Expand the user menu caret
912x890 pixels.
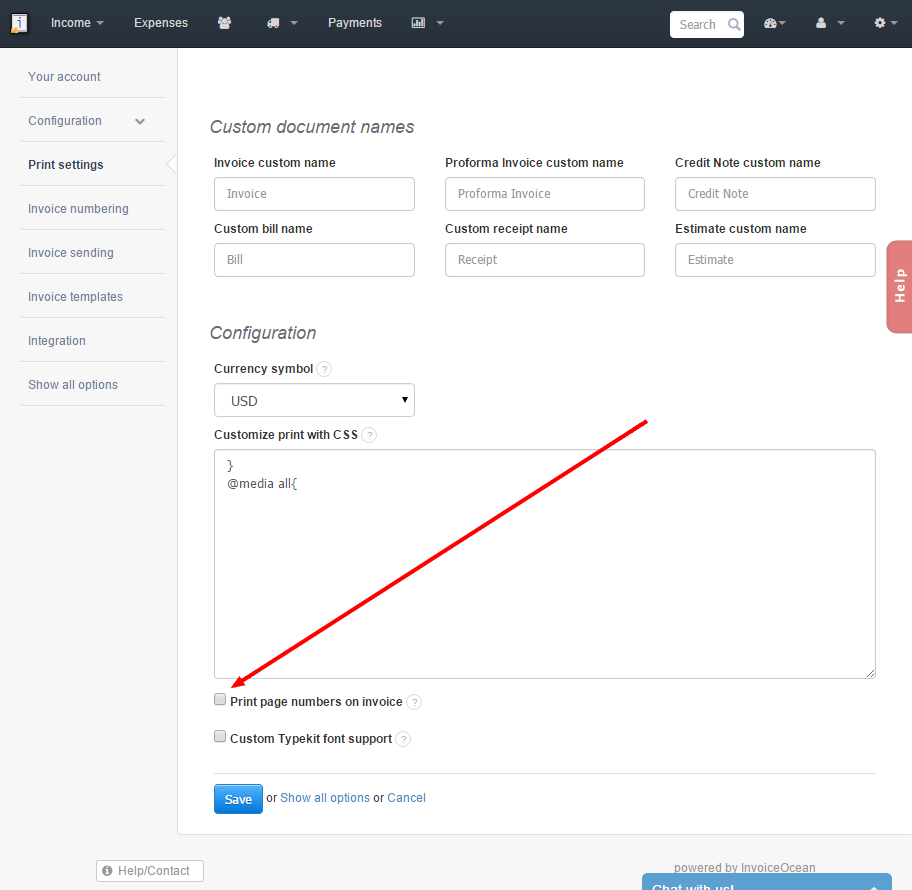coord(840,23)
